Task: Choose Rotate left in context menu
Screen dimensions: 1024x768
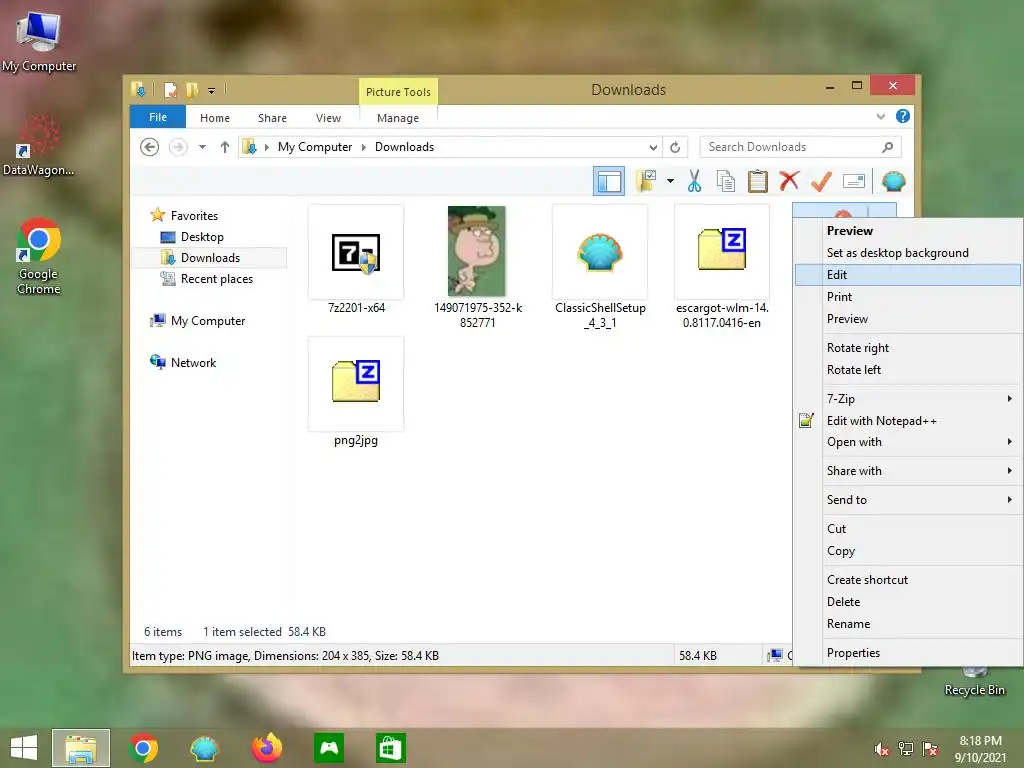Action: [908, 370]
